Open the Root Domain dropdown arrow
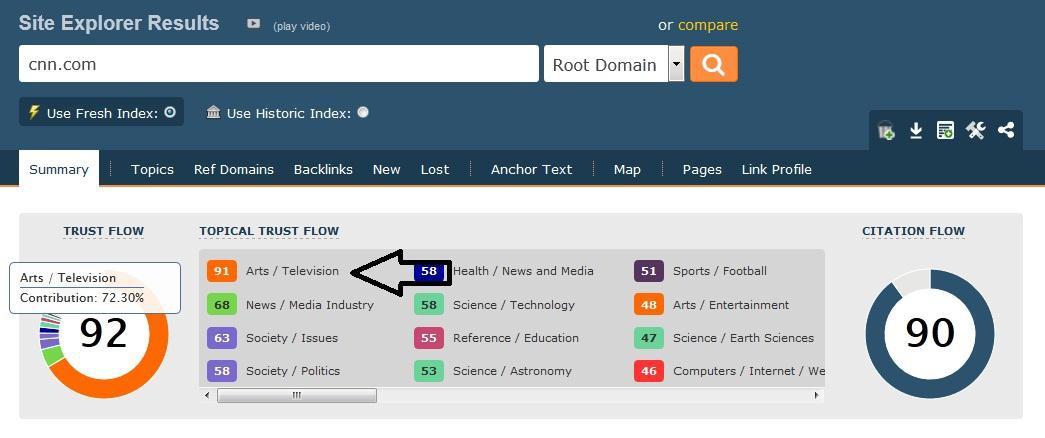Viewport: 1045px width, 438px height. (676, 64)
